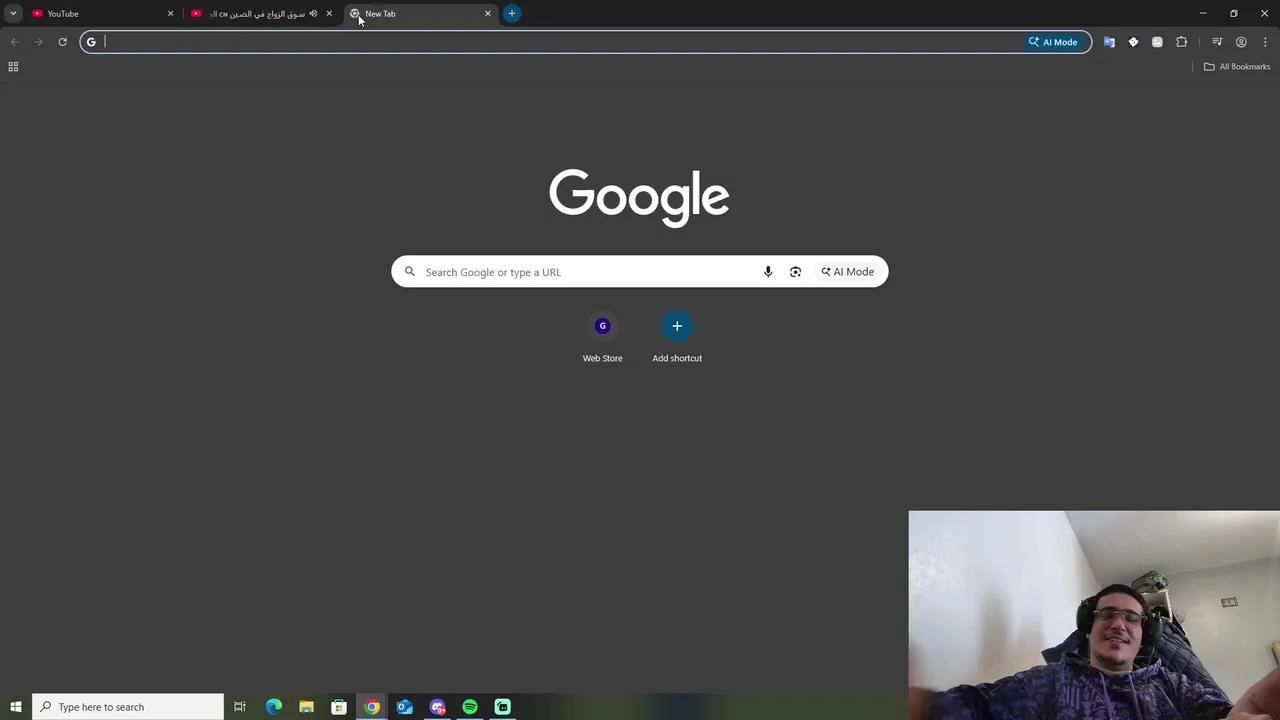Restore down the Chrome window

tap(1234, 13)
